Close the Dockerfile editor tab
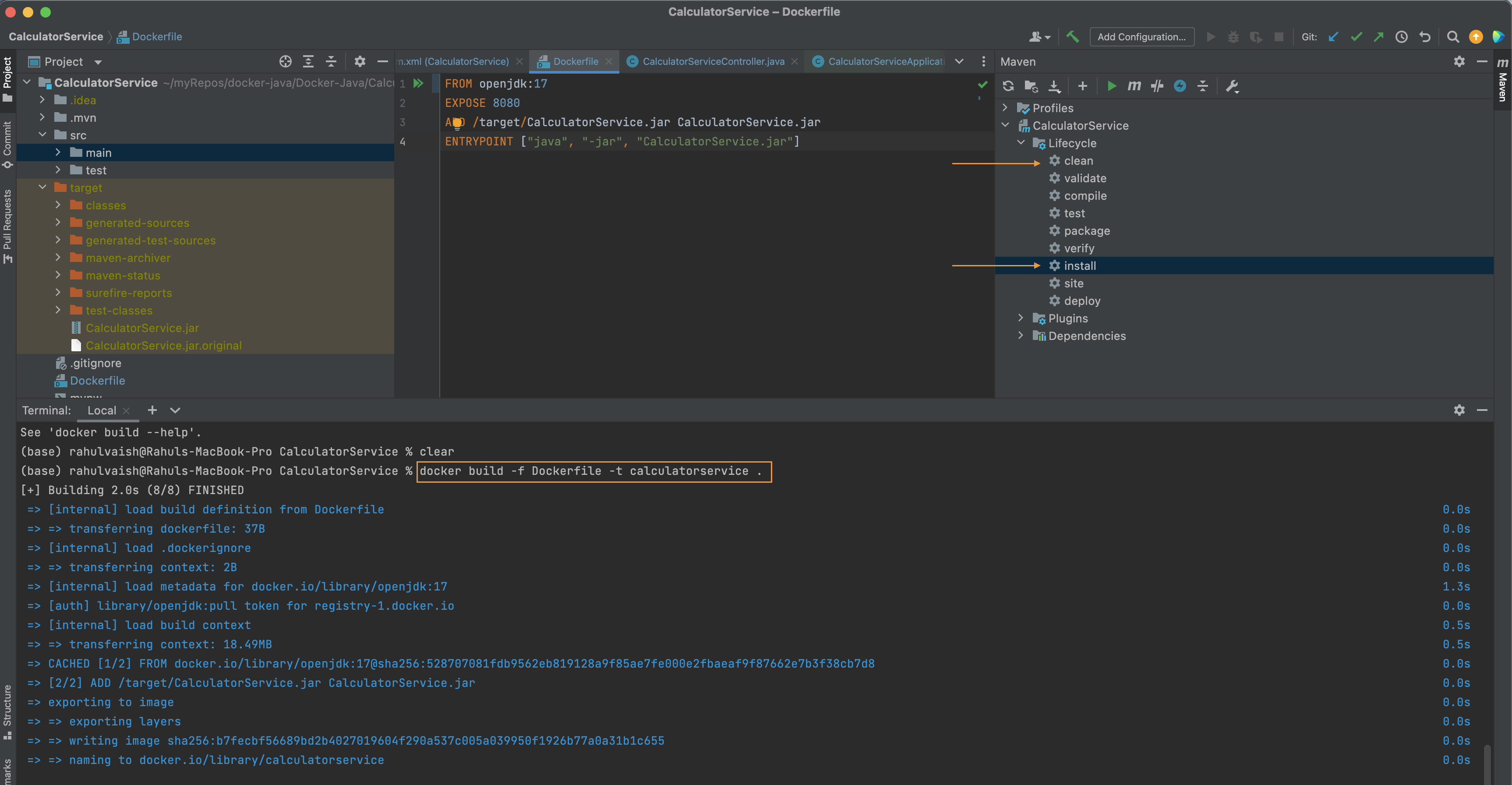This screenshot has height=785, width=1512. (x=609, y=61)
